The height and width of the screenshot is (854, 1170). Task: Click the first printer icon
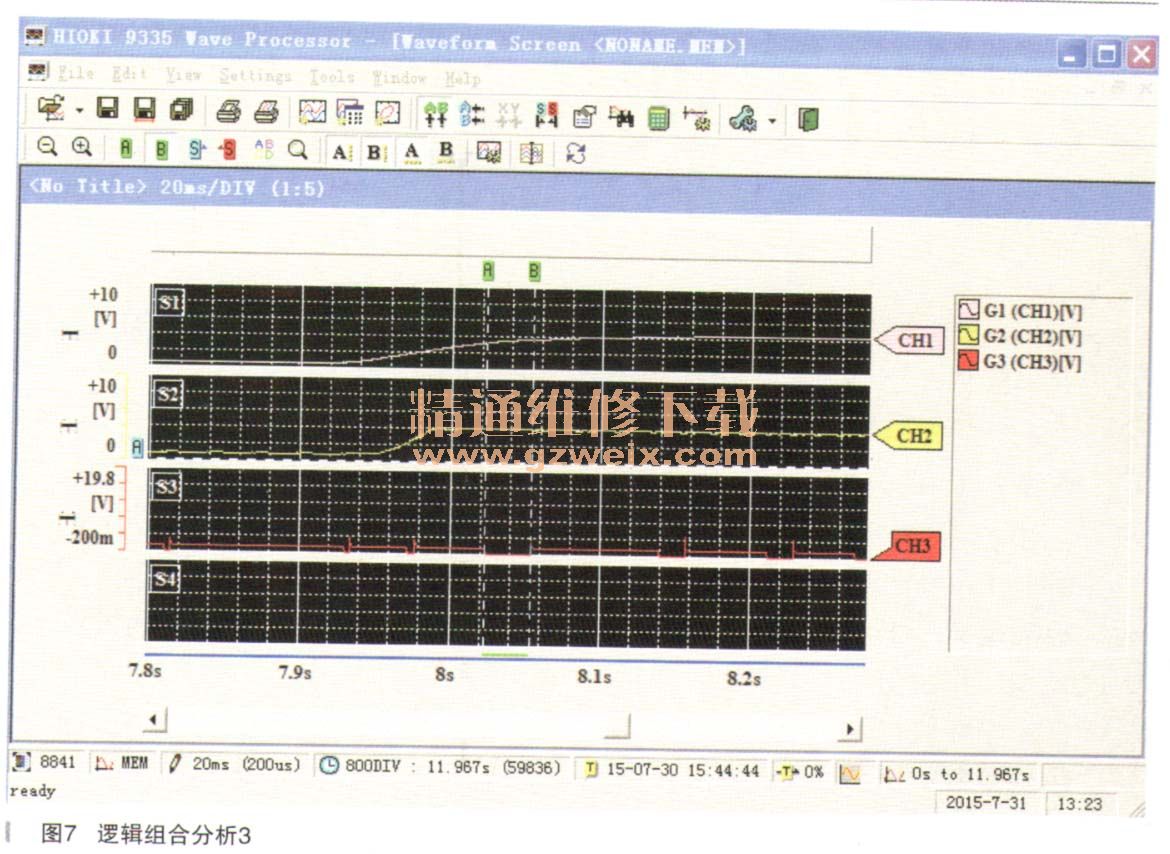point(228,112)
